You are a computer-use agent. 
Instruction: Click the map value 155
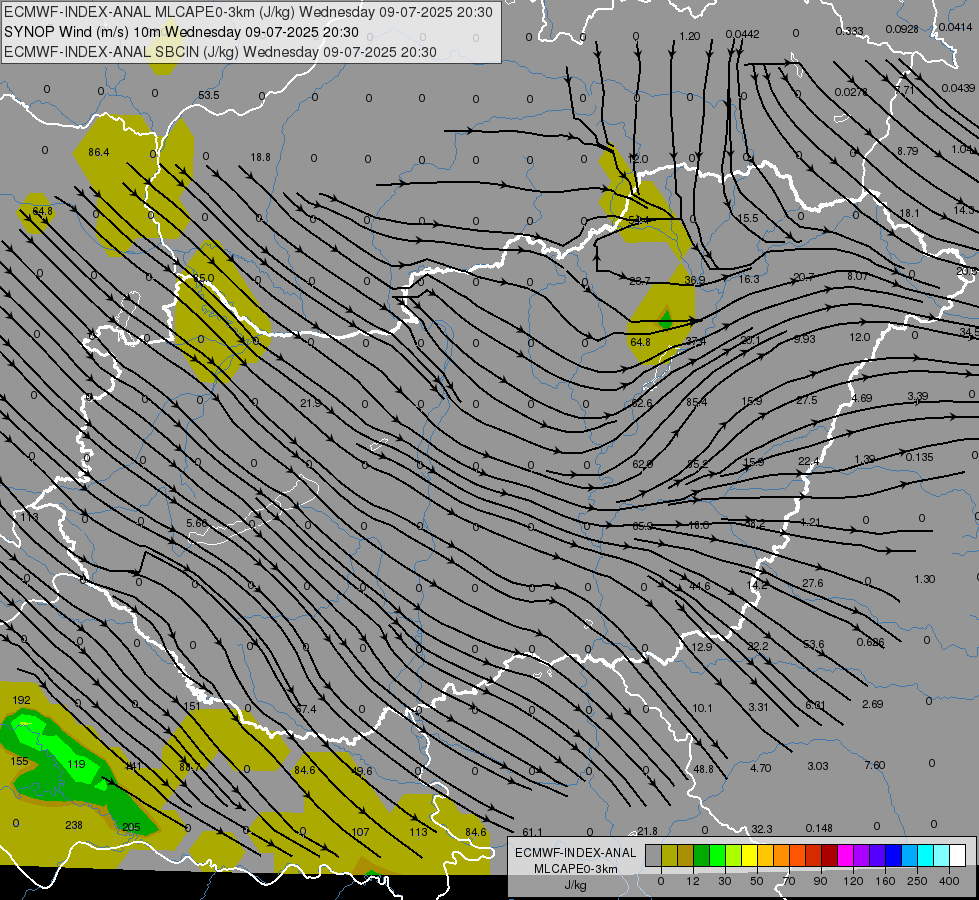(x=19, y=761)
